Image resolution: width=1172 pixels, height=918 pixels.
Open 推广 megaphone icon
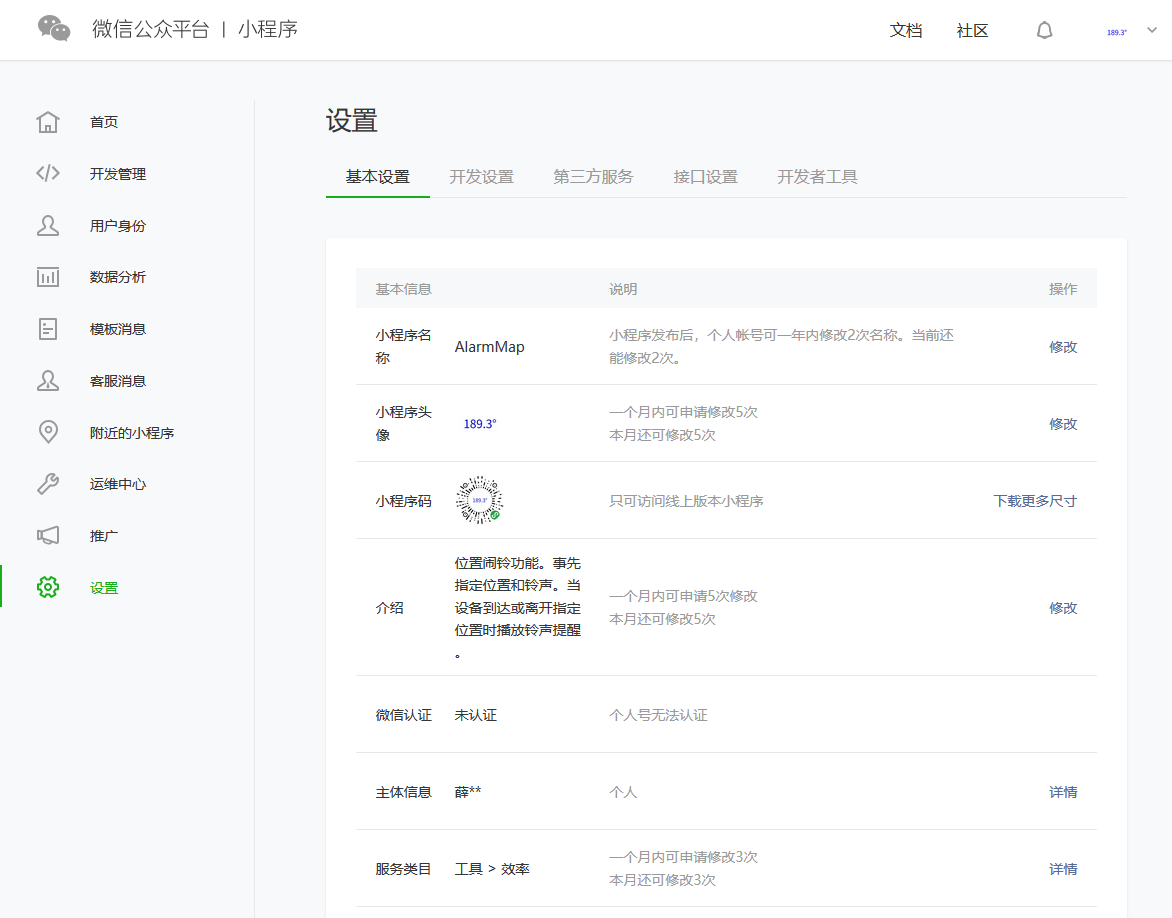point(48,536)
